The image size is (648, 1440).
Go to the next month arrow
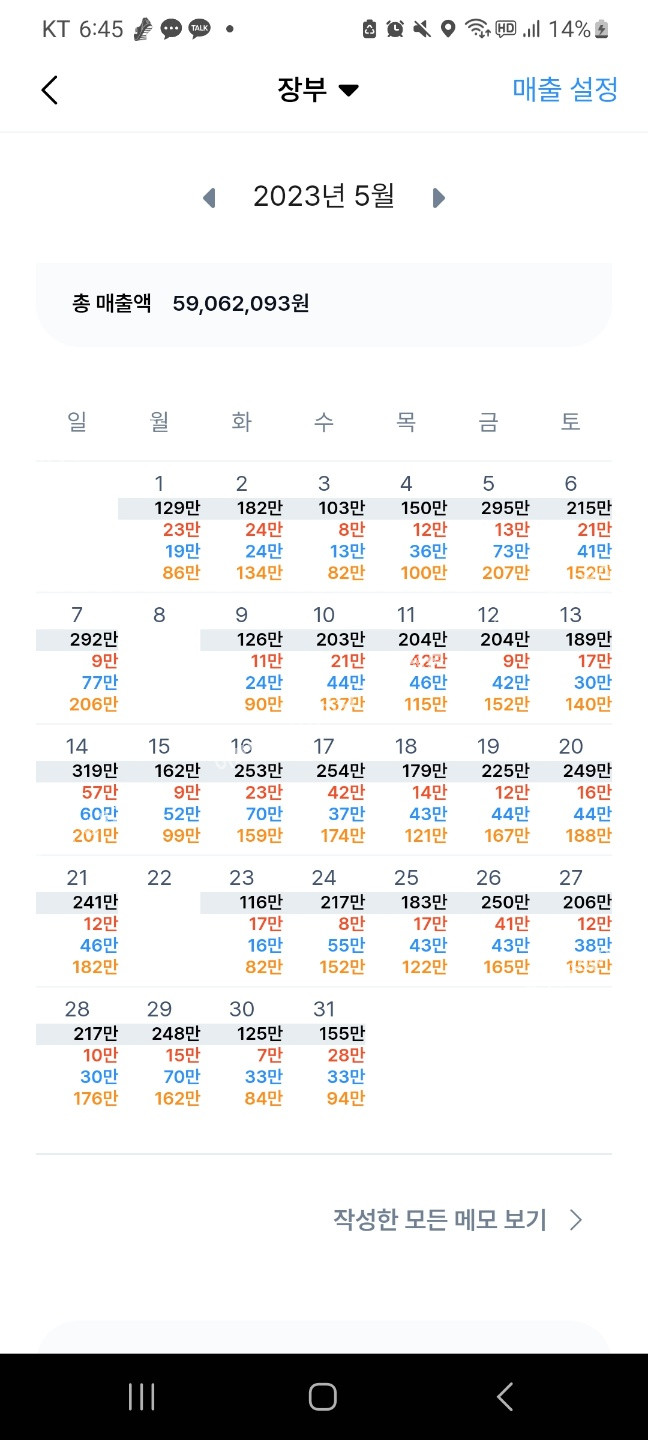438,198
